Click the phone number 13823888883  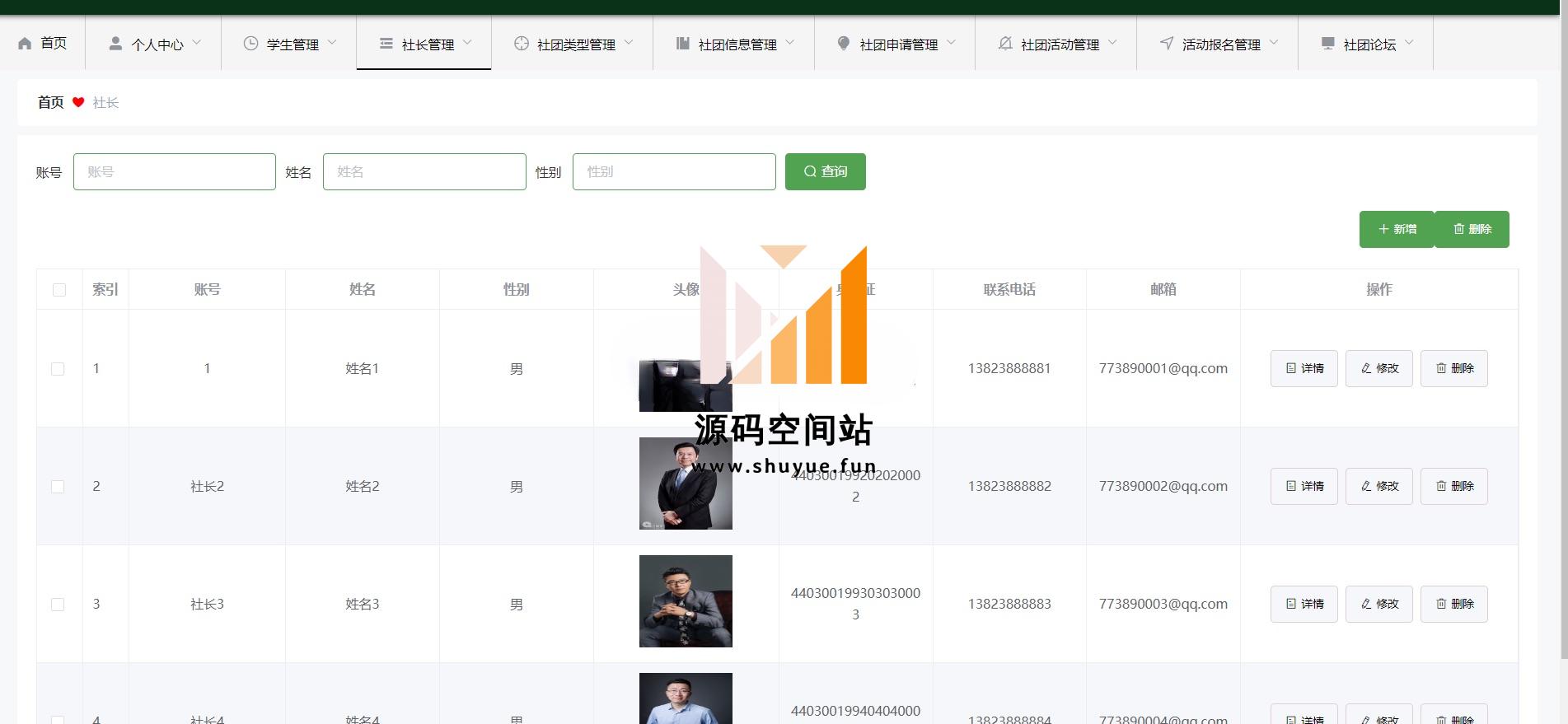1009,604
